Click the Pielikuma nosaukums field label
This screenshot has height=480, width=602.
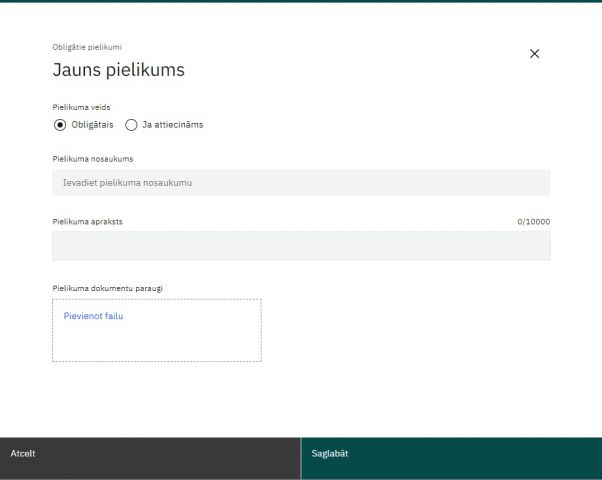click(92, 158)
